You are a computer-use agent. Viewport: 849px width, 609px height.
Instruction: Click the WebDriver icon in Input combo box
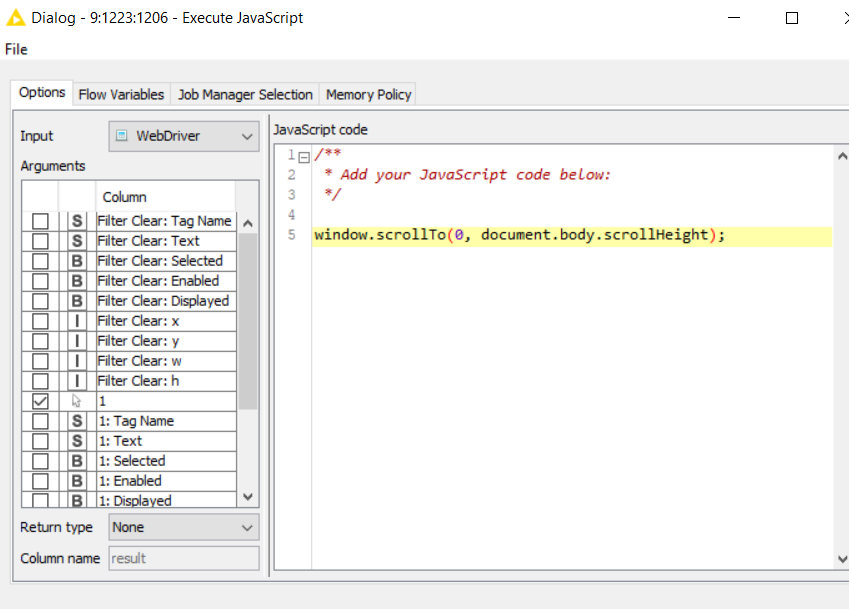123,136
